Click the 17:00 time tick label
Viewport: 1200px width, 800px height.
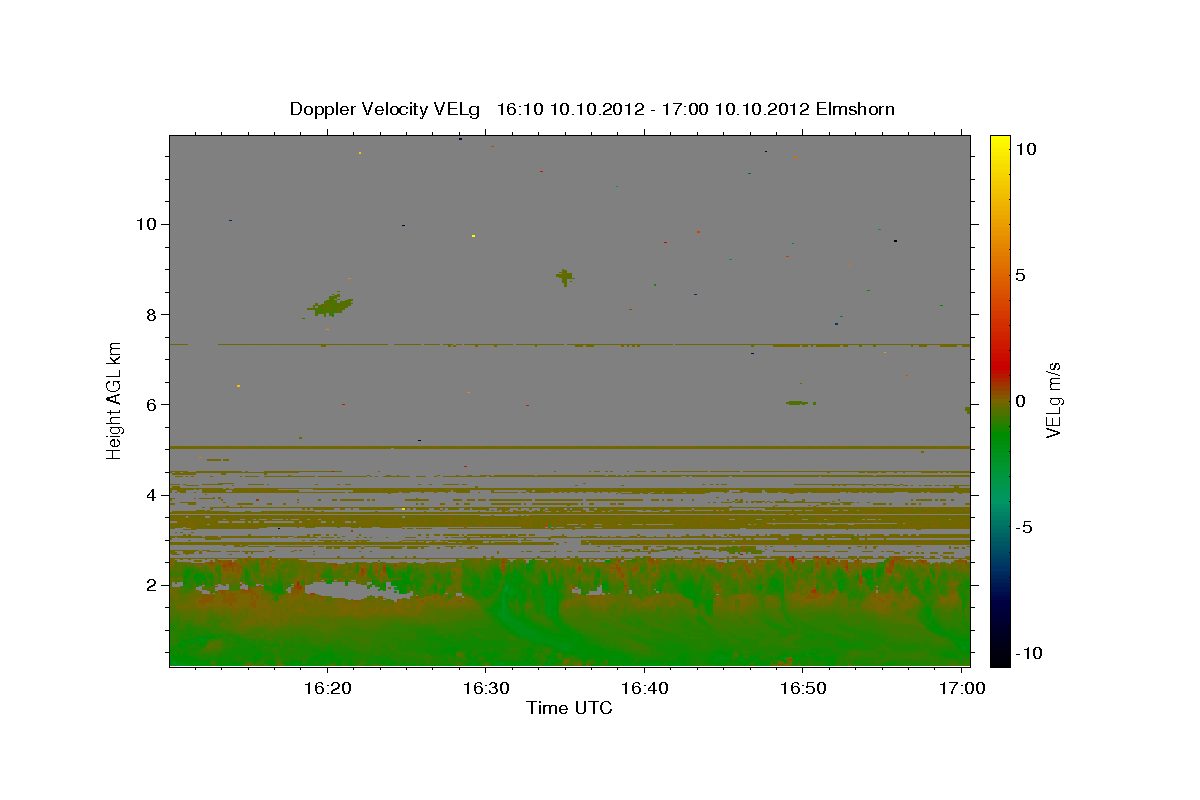click(961, 688)
